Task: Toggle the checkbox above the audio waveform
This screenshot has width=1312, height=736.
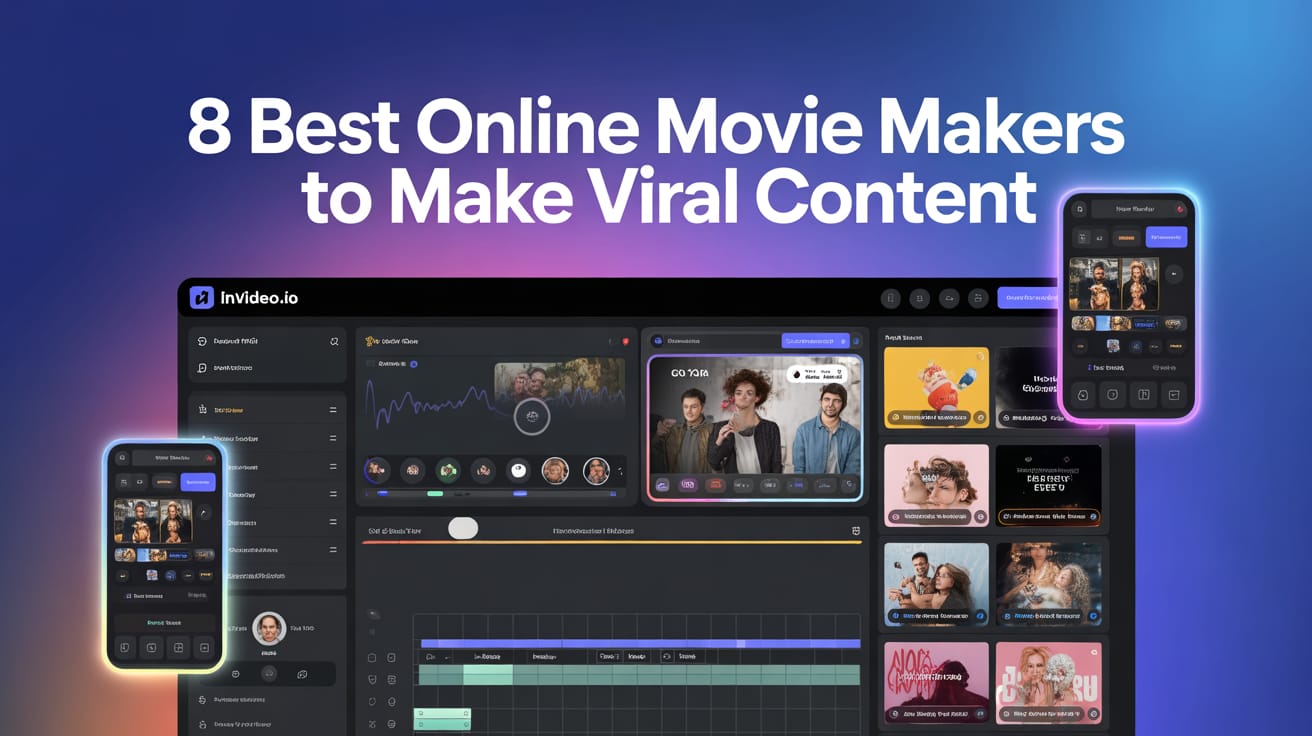Action: pyautogui.click(x=370, y=364)
